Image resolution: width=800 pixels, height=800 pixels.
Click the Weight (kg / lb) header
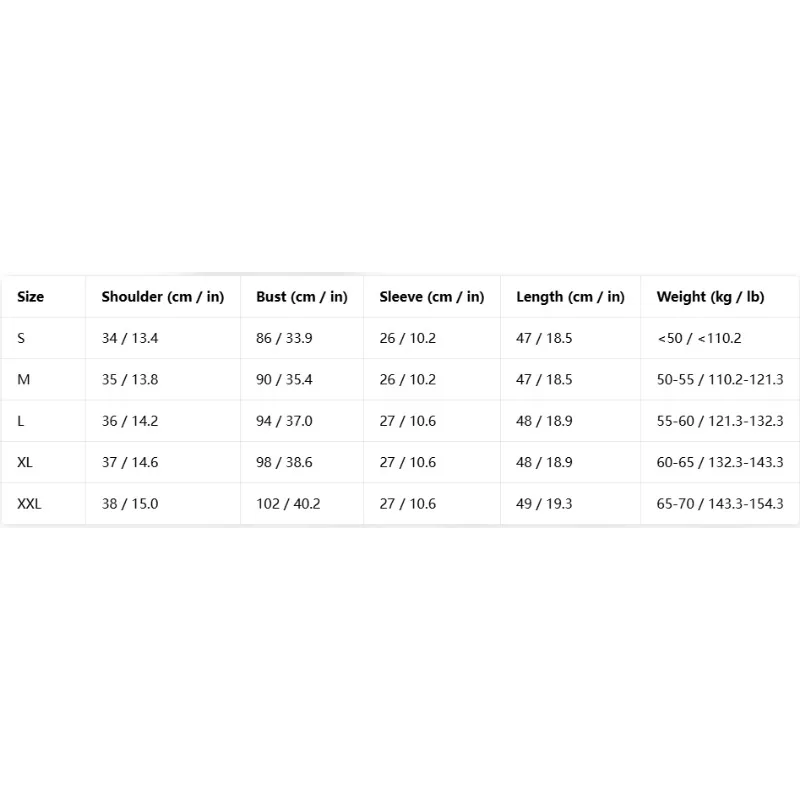tap(711, 297)
